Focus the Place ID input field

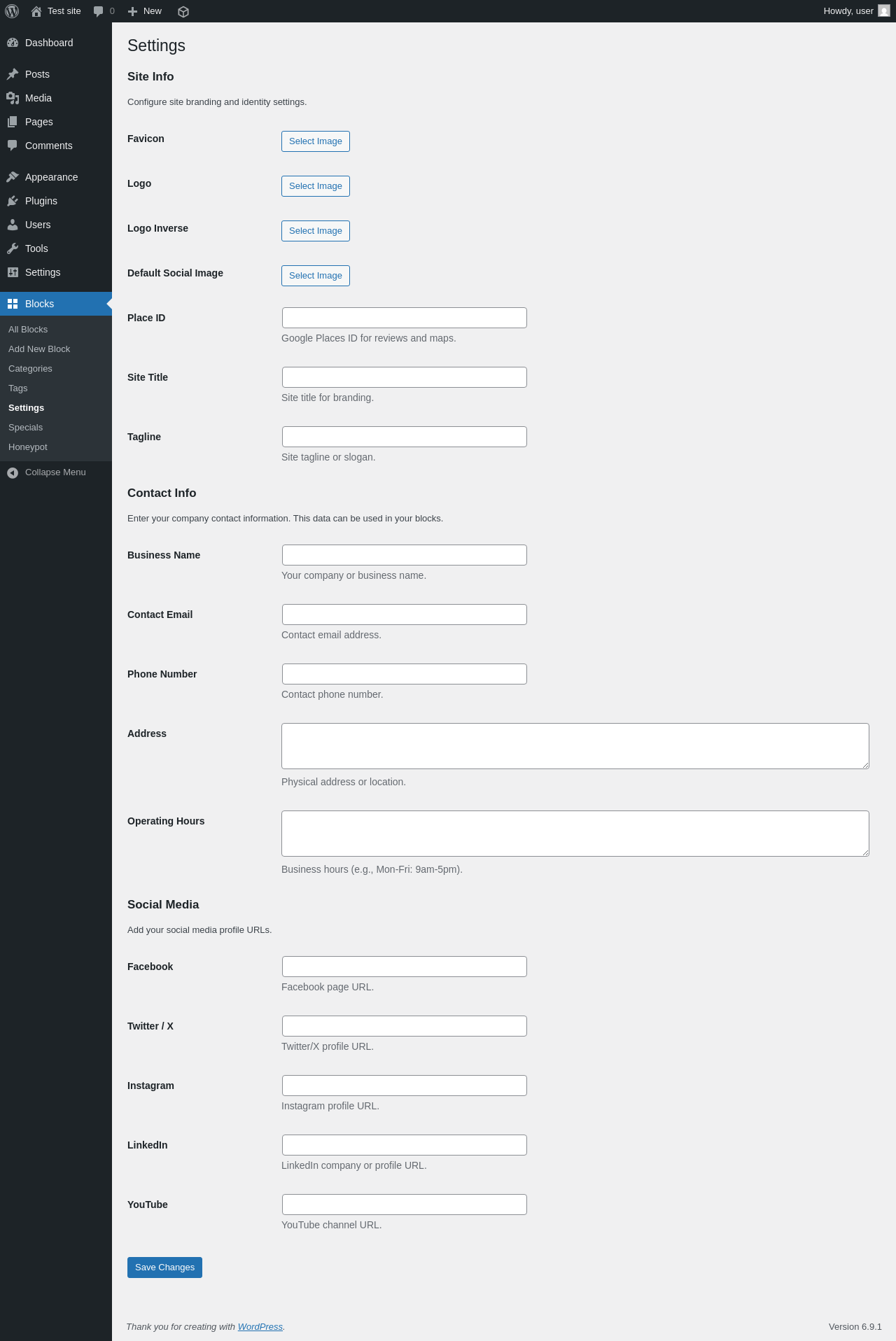[405, 318]
